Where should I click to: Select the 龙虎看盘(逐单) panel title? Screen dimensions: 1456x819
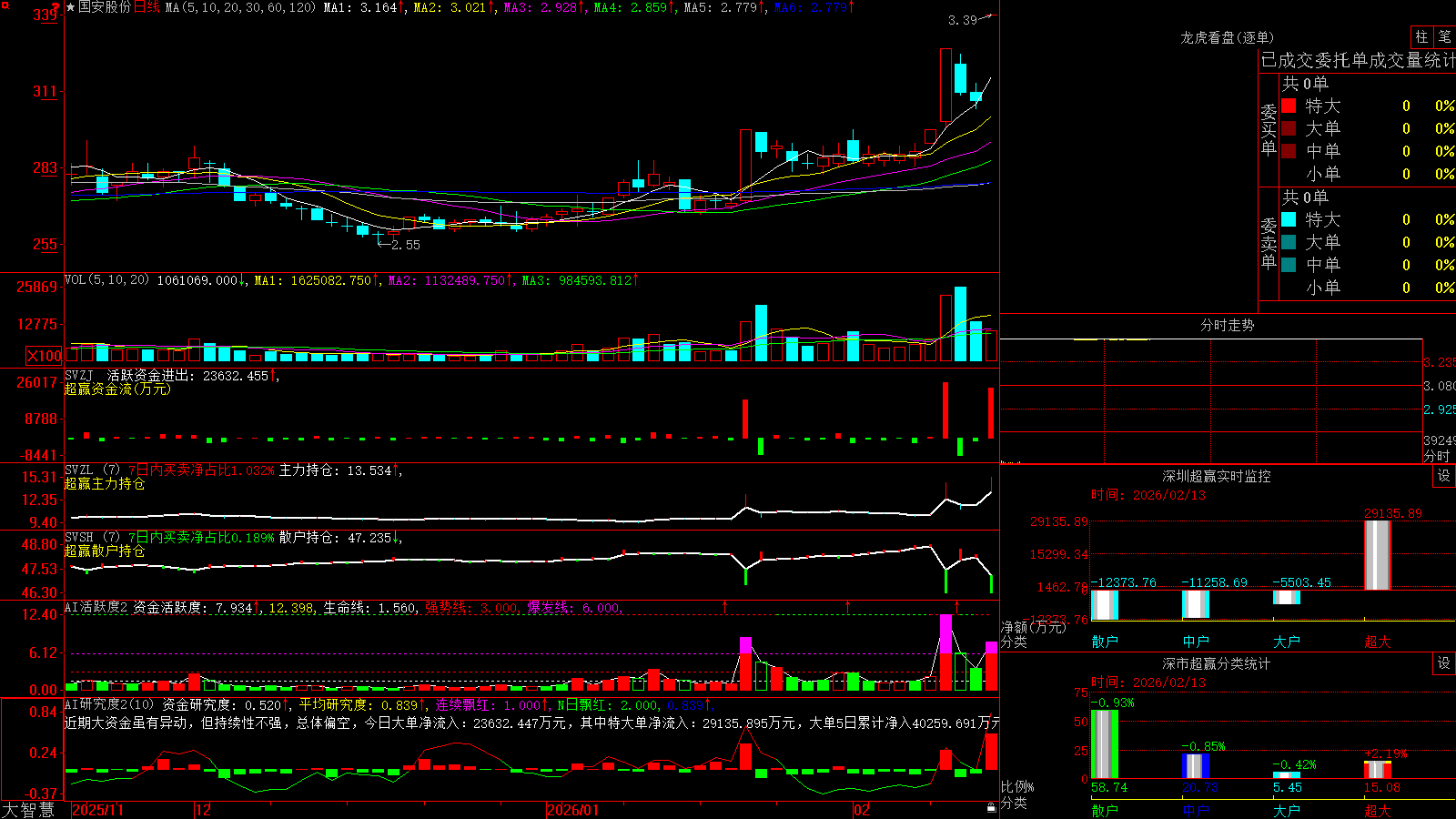[x=1227, y=37]
